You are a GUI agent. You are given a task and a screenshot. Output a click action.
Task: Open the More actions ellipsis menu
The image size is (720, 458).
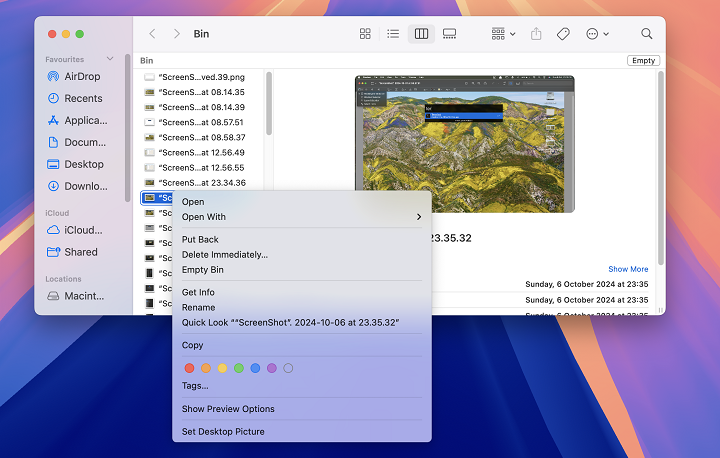pyautogui.click(x=597, y=34)
